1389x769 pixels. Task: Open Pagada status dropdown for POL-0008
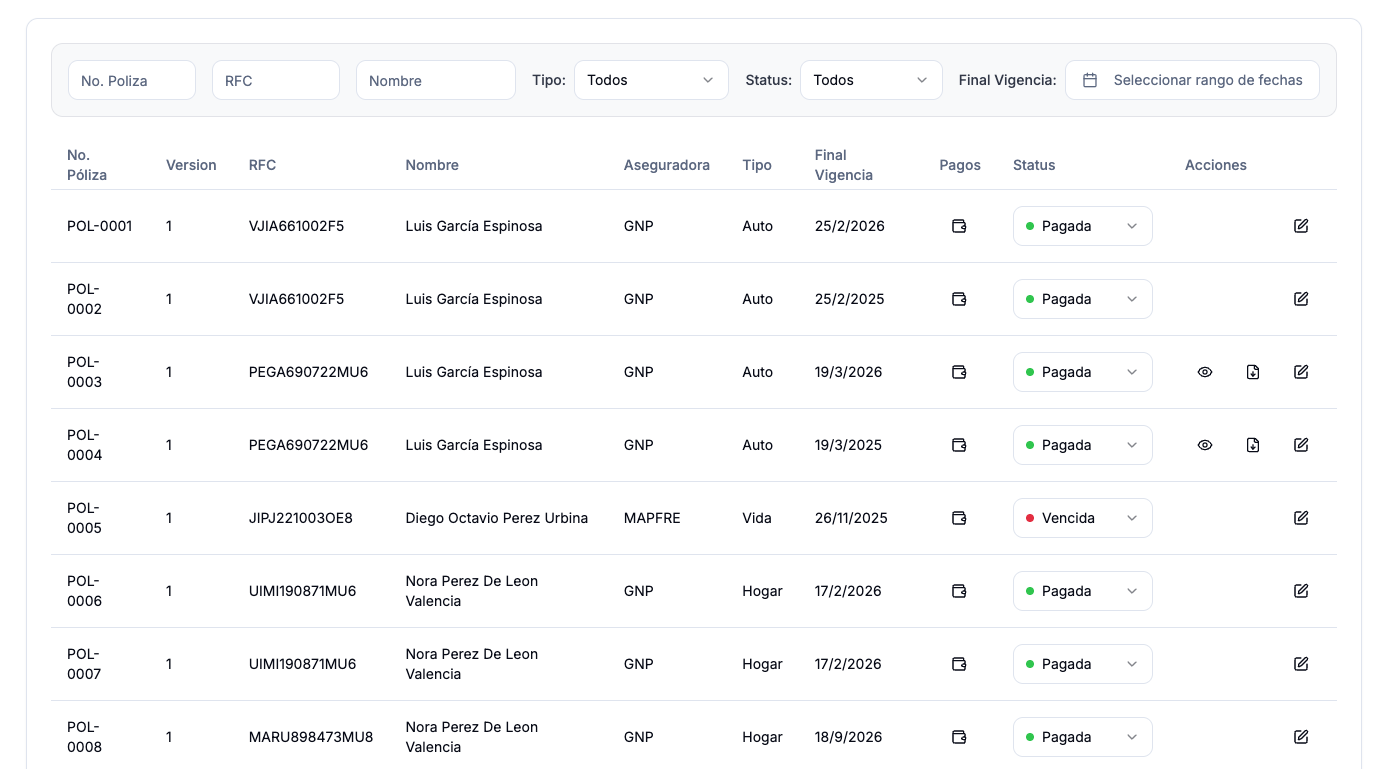coord(1082,737)
